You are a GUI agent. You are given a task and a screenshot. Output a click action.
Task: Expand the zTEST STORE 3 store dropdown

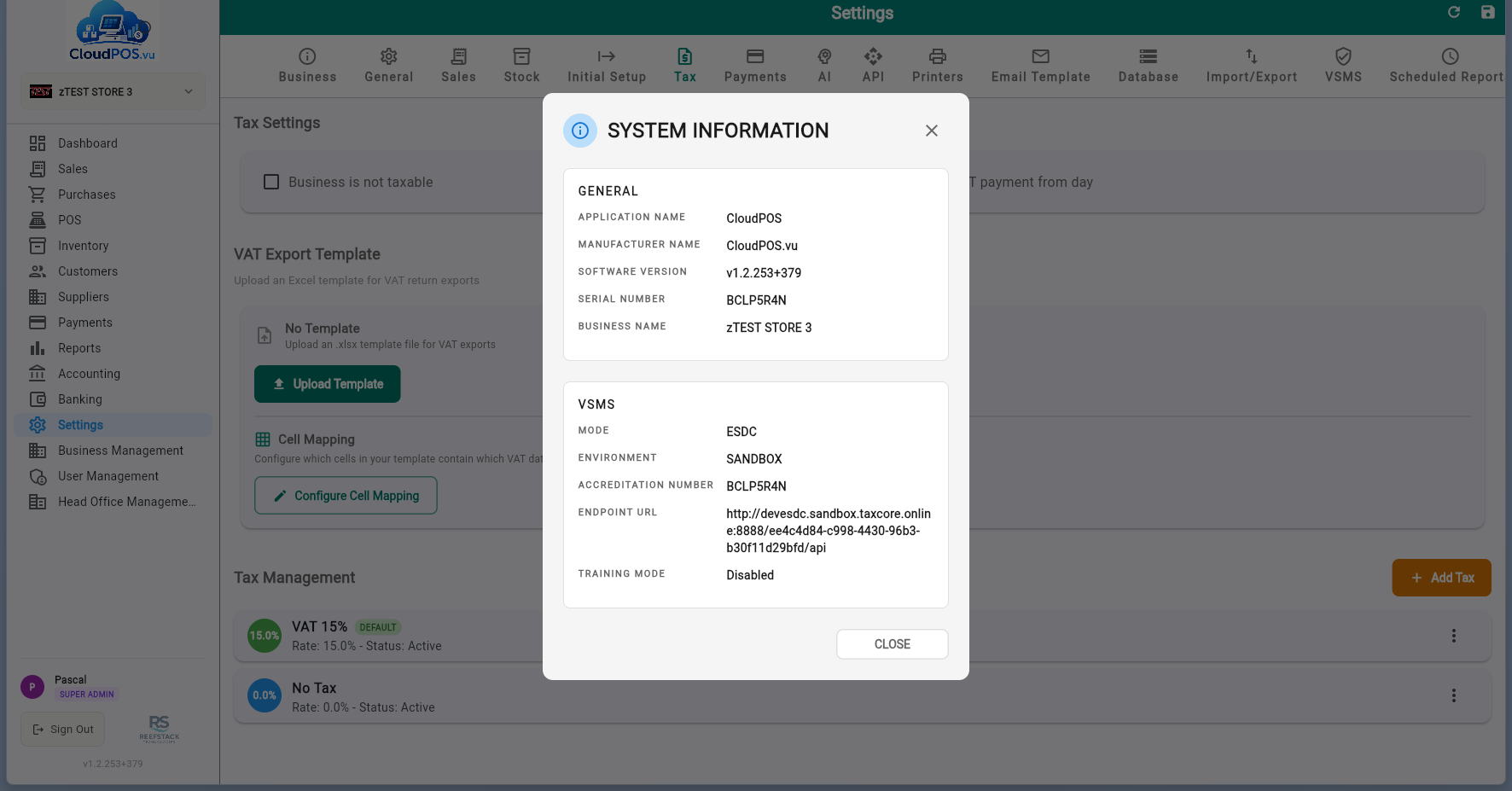[x=113, y=91]
